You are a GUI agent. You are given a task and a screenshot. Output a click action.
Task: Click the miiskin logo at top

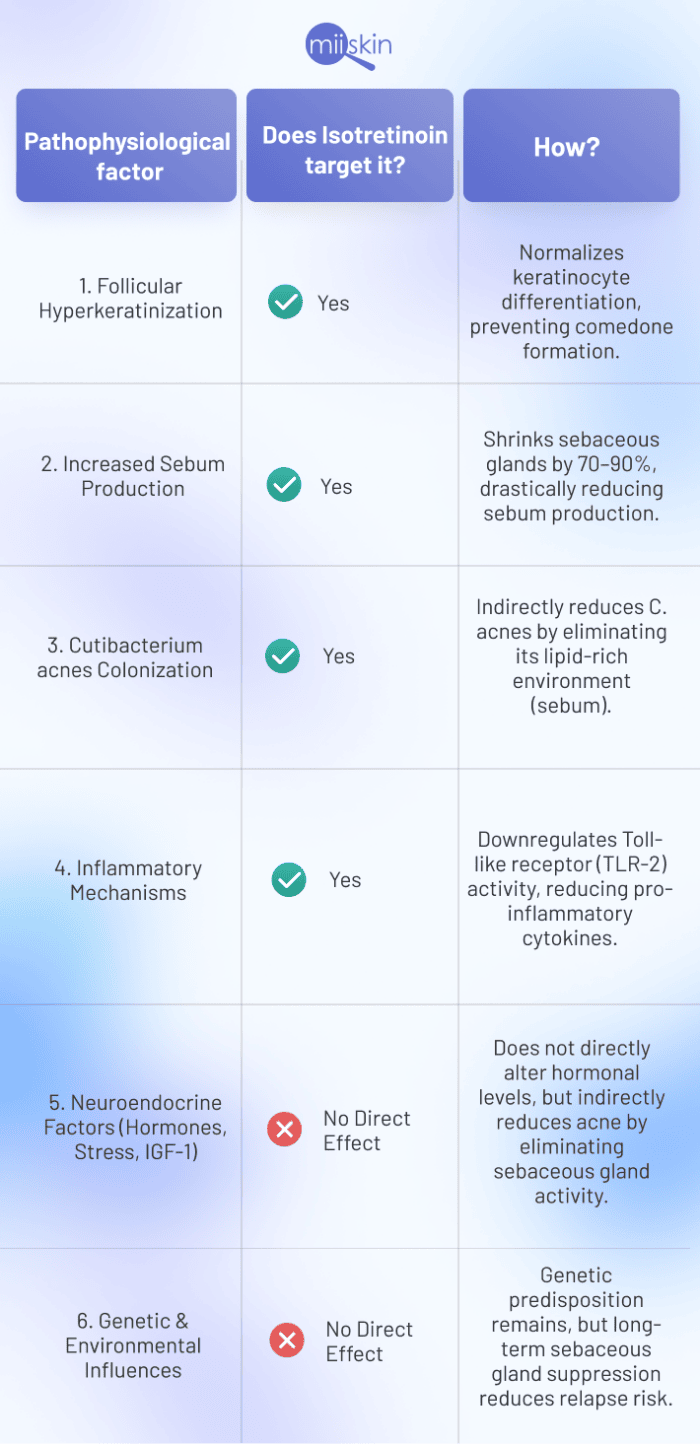pos(350,47)
